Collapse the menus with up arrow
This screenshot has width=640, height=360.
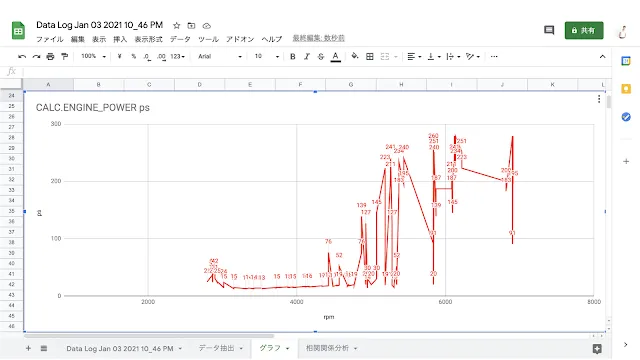click(x=602, y=56)
